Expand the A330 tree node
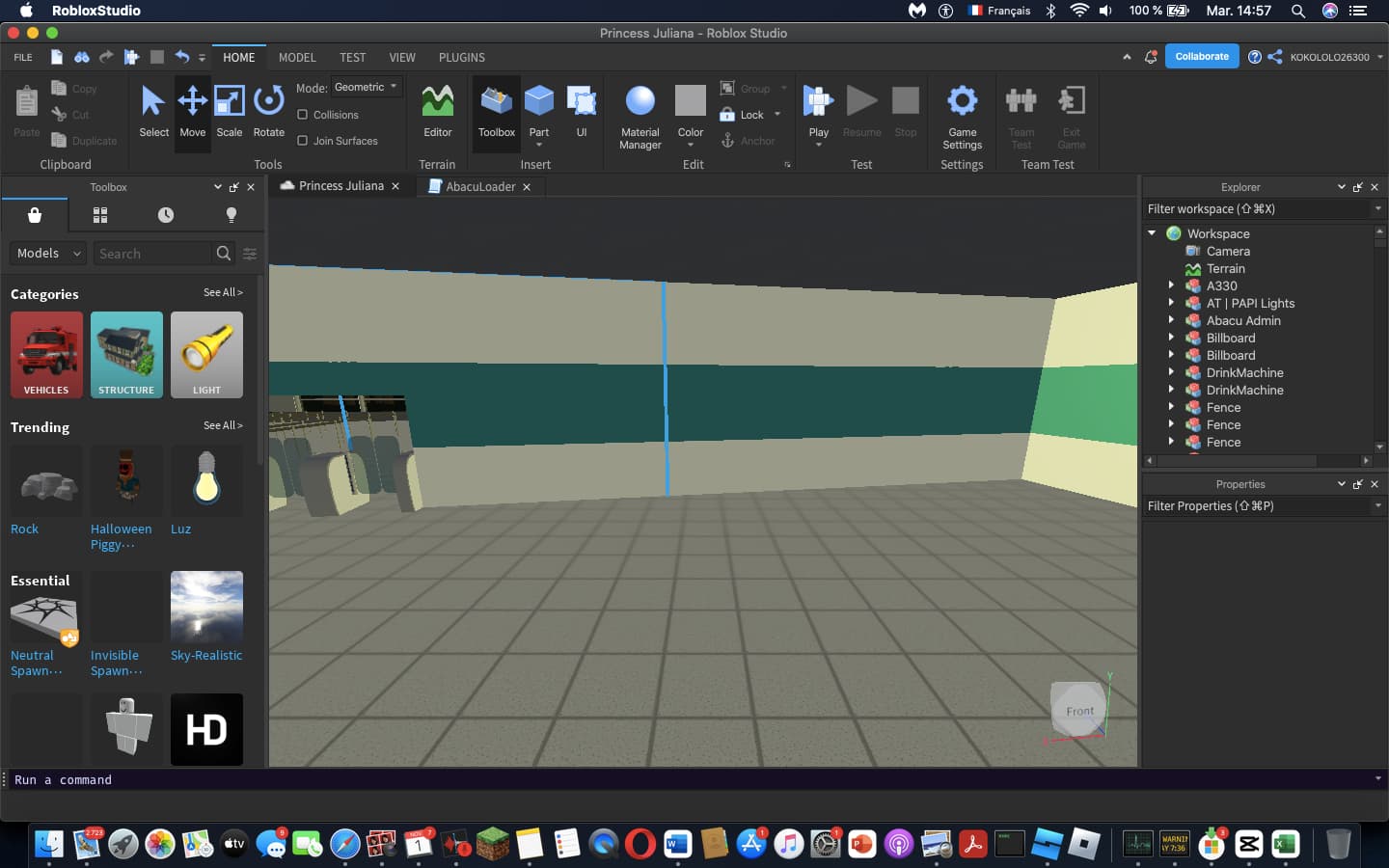The height and width of the screenshot is (868, 1389). pos(1171,285)
